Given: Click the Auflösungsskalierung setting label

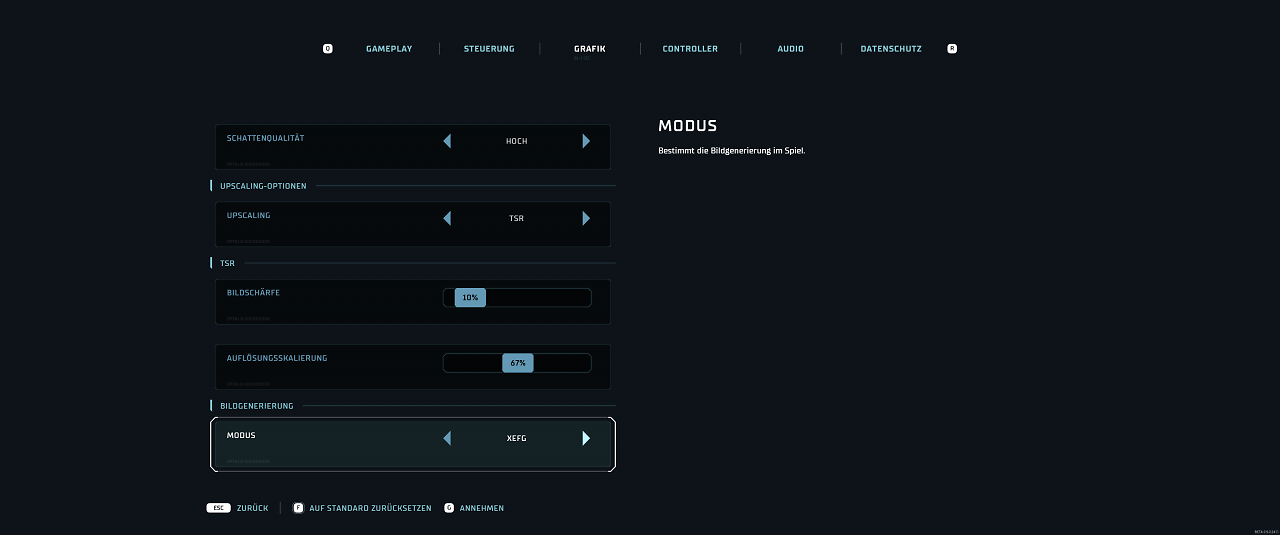Looking at the screenshot, I should click(277, 358).
